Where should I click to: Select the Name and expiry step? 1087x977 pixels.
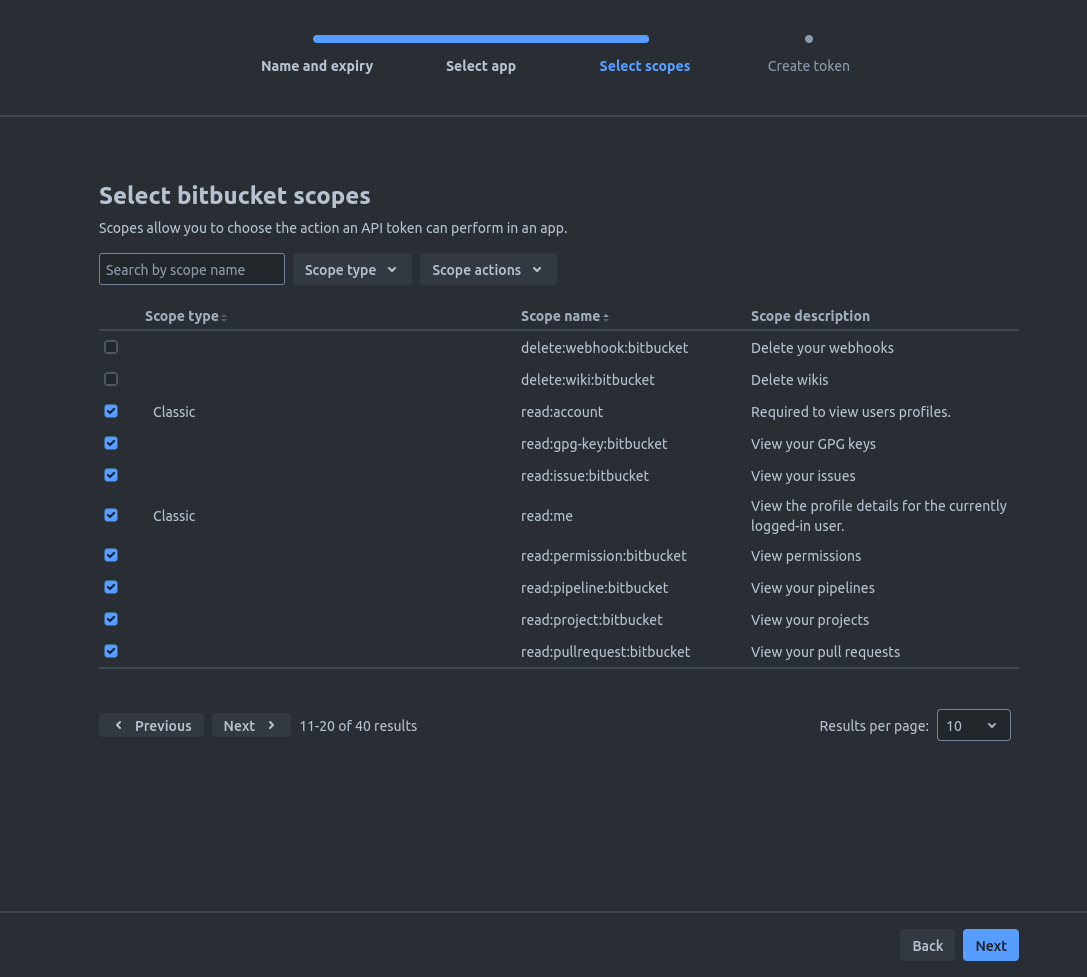(x=317, y=66)
